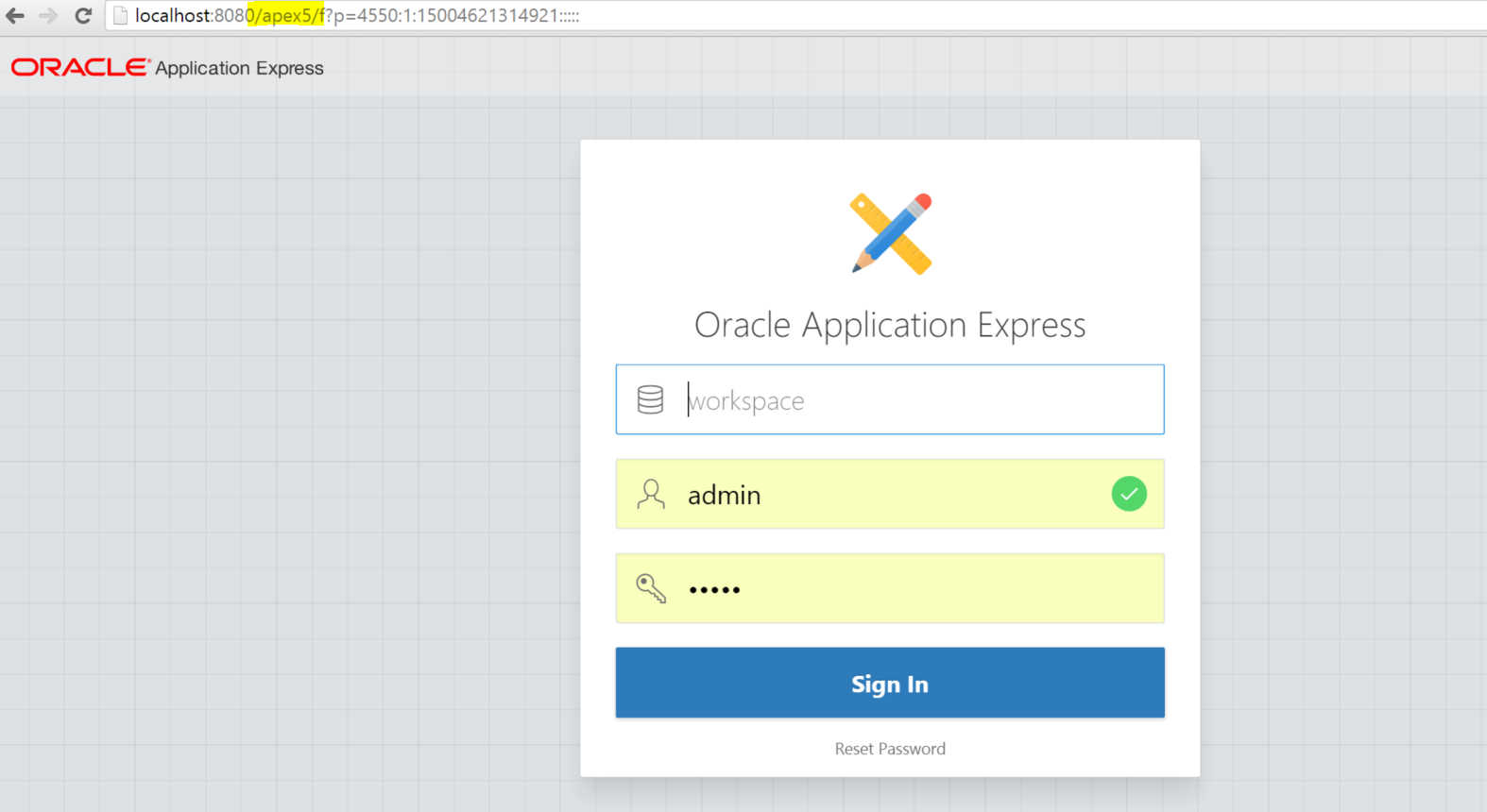The image size is (1487, 812).
Task: Click the key icon in password field
Action: 651,588
